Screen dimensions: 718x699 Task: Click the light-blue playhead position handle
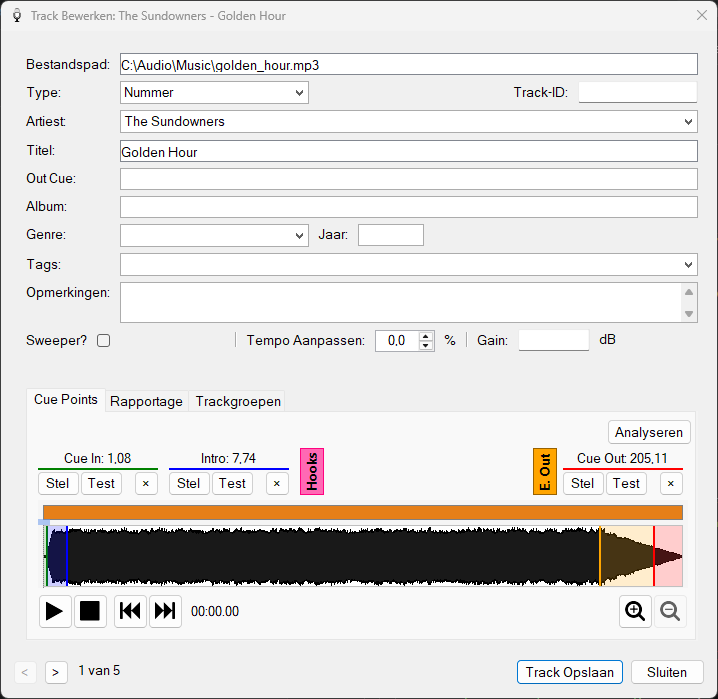[x=44, y=522]
